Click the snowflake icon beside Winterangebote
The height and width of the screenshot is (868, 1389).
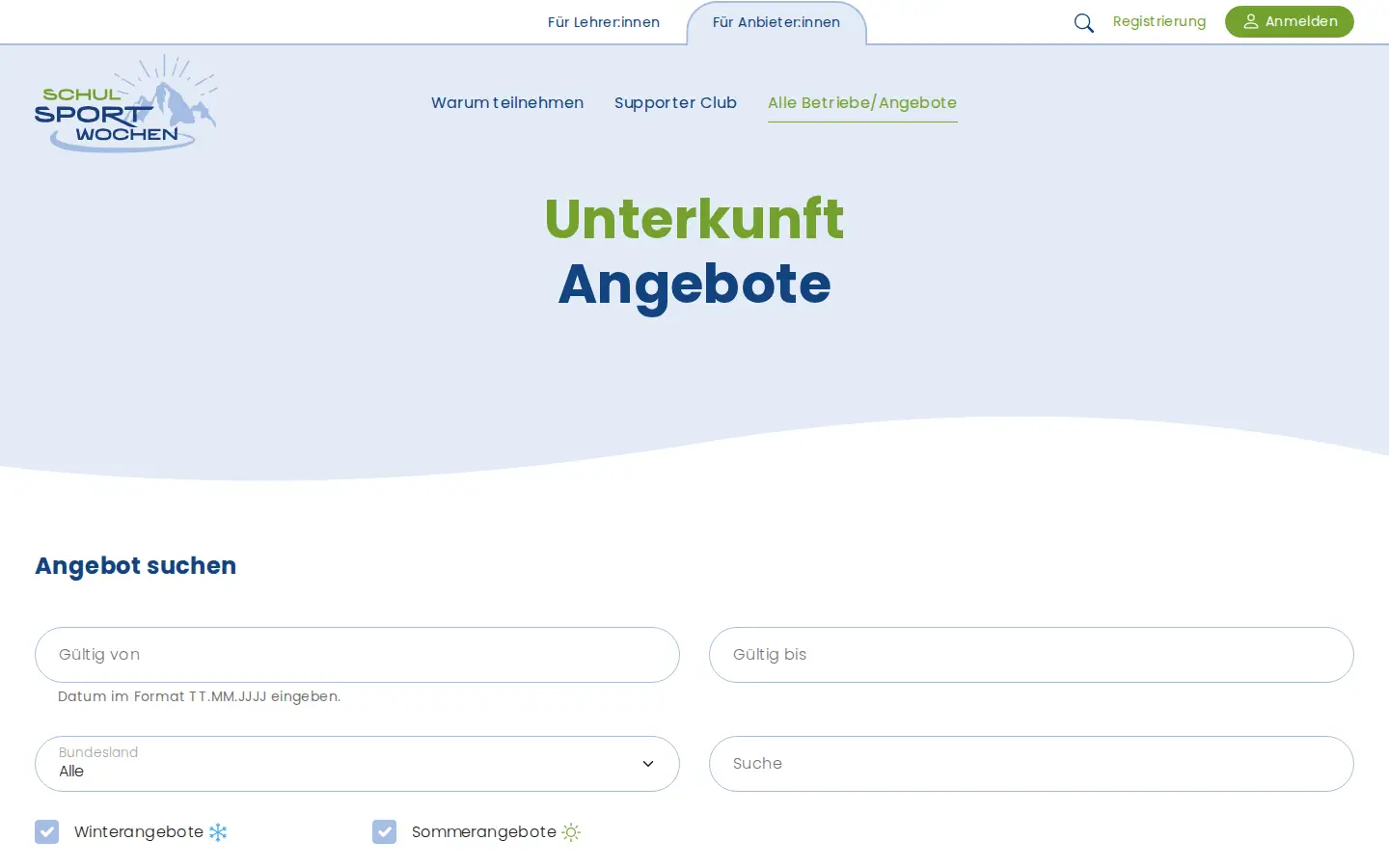(218, 832)
